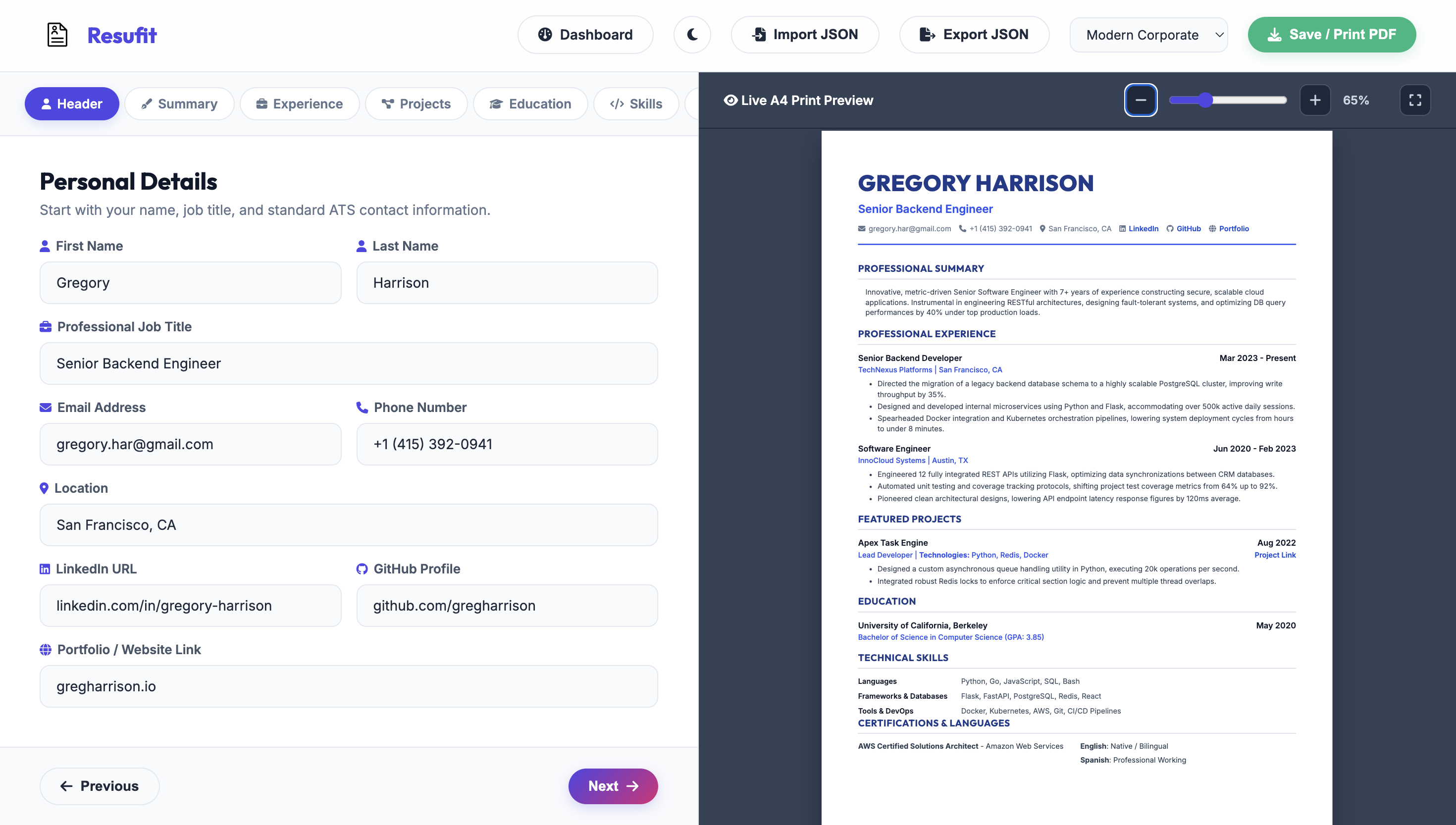This screenshot has height=825, width=1456.
Task: Click the graduation cap icon on Education tab
Action: click(x=496, y=103)
